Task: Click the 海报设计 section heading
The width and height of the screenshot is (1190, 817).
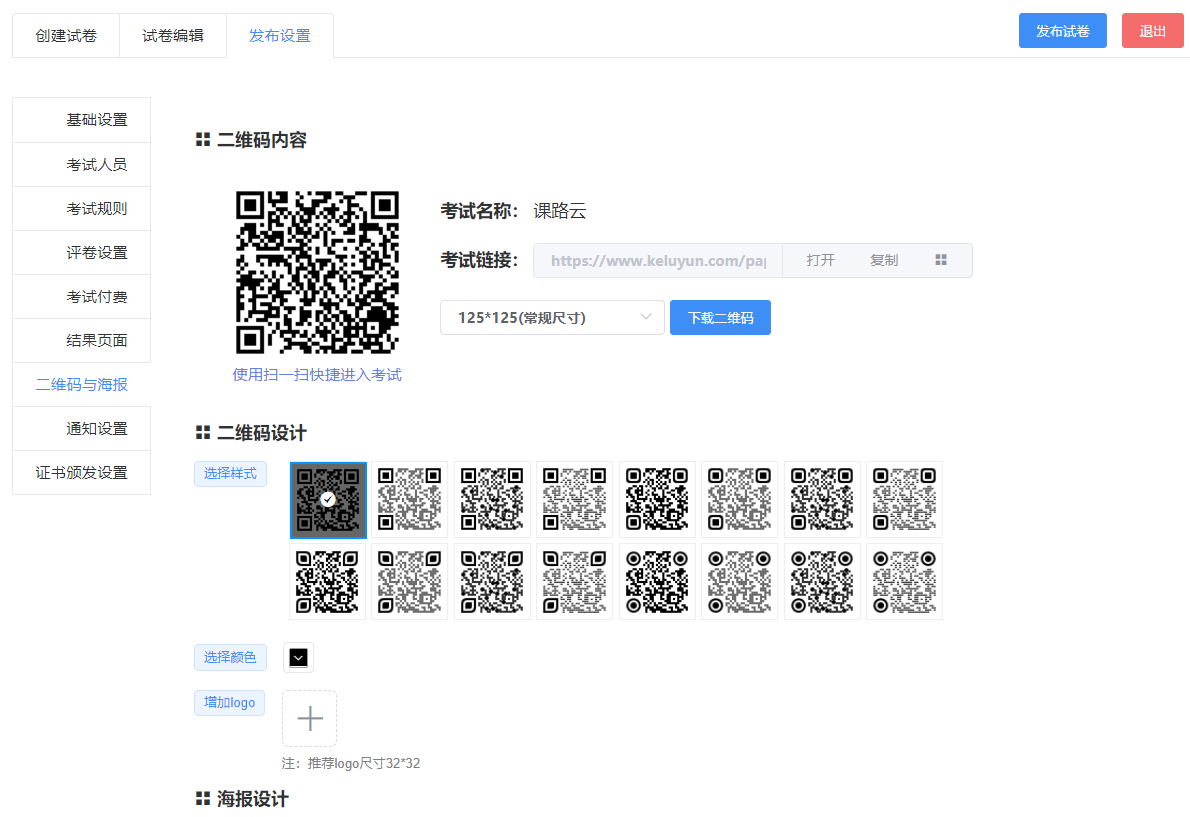Action: (253, 799)
